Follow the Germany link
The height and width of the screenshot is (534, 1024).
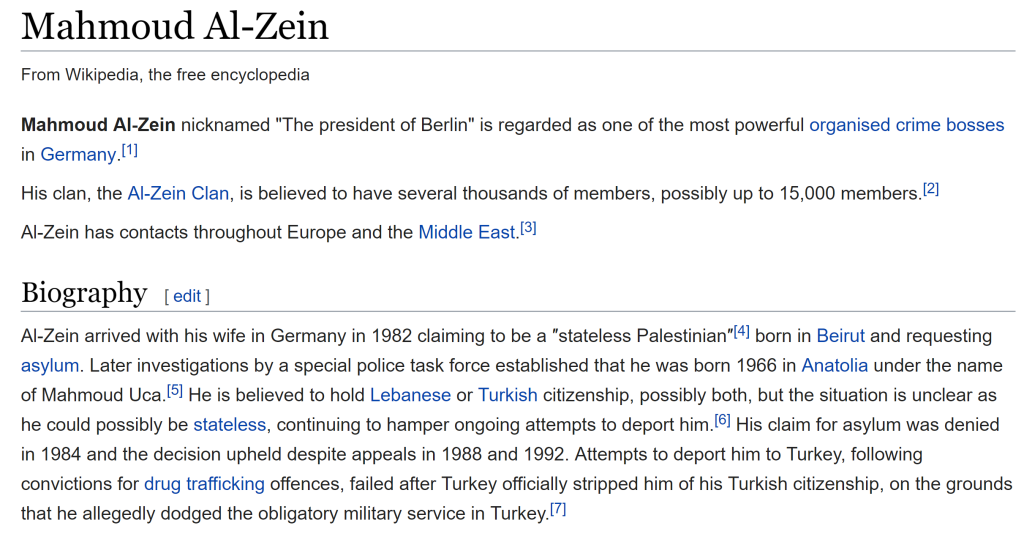(78, 155)
